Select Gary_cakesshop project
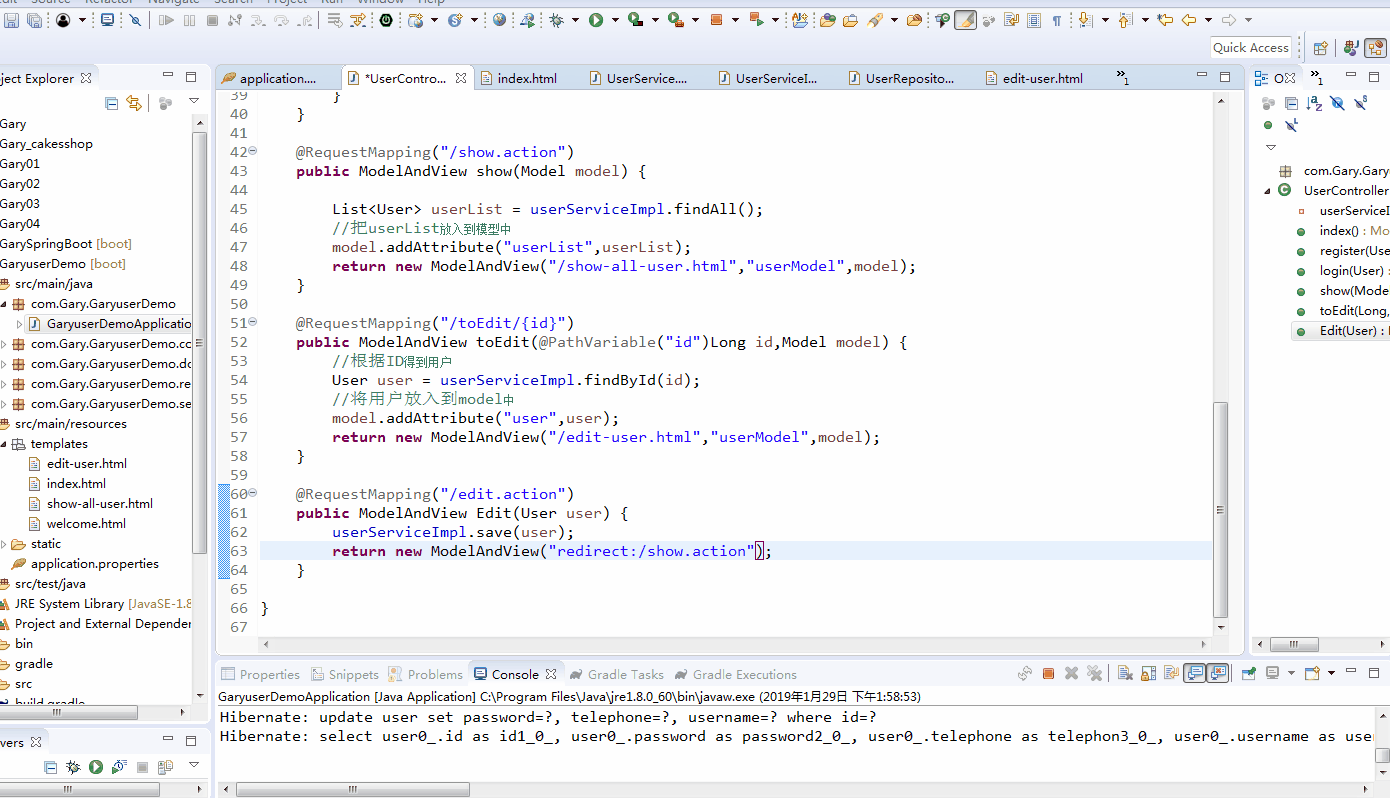This screenshot has height=798, width=1390. click(46, 143)
